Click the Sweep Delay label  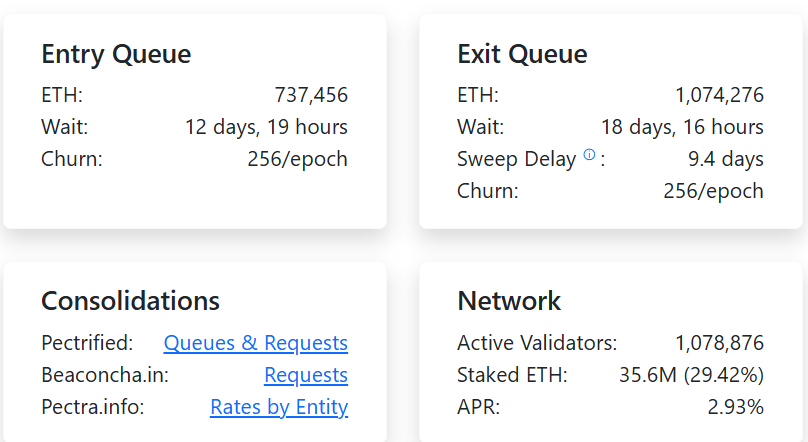(x=516, y=159)
